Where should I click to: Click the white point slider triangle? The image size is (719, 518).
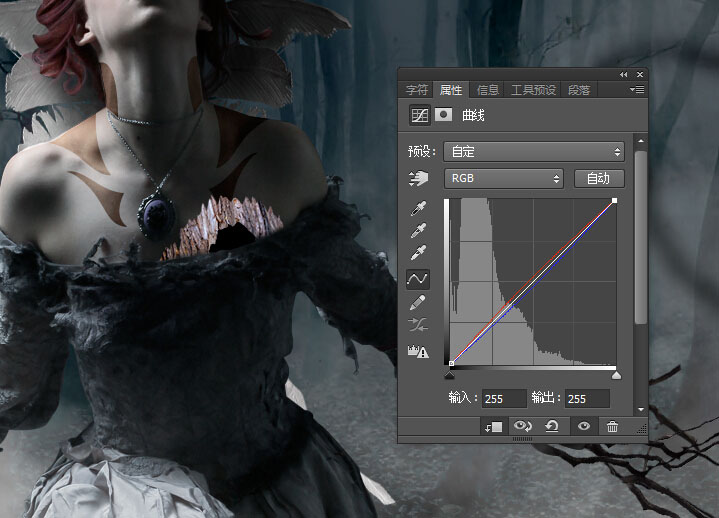click(x=616, y=375)
